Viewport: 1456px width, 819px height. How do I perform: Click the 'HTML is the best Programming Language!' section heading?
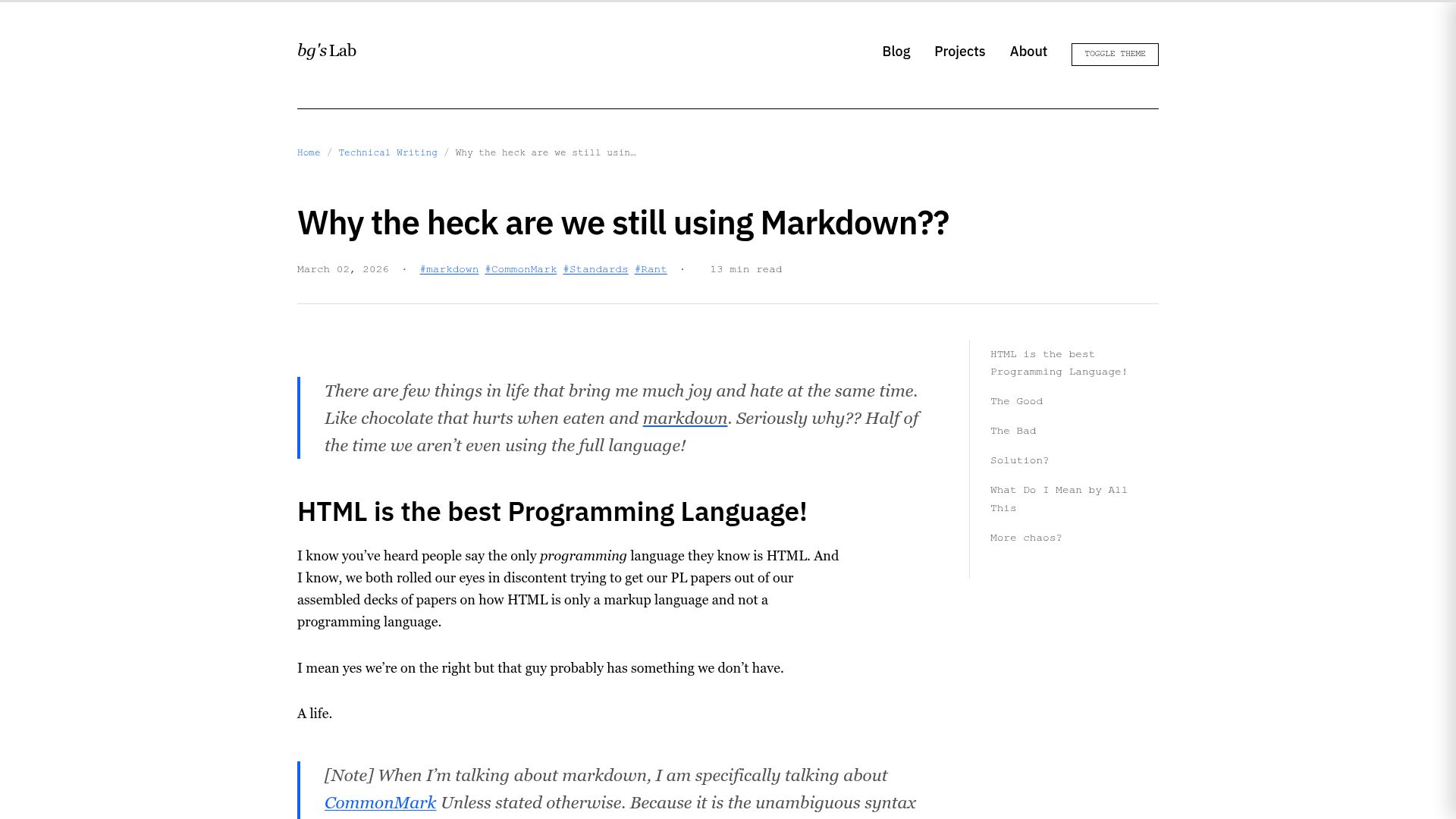tap(552, 512)
